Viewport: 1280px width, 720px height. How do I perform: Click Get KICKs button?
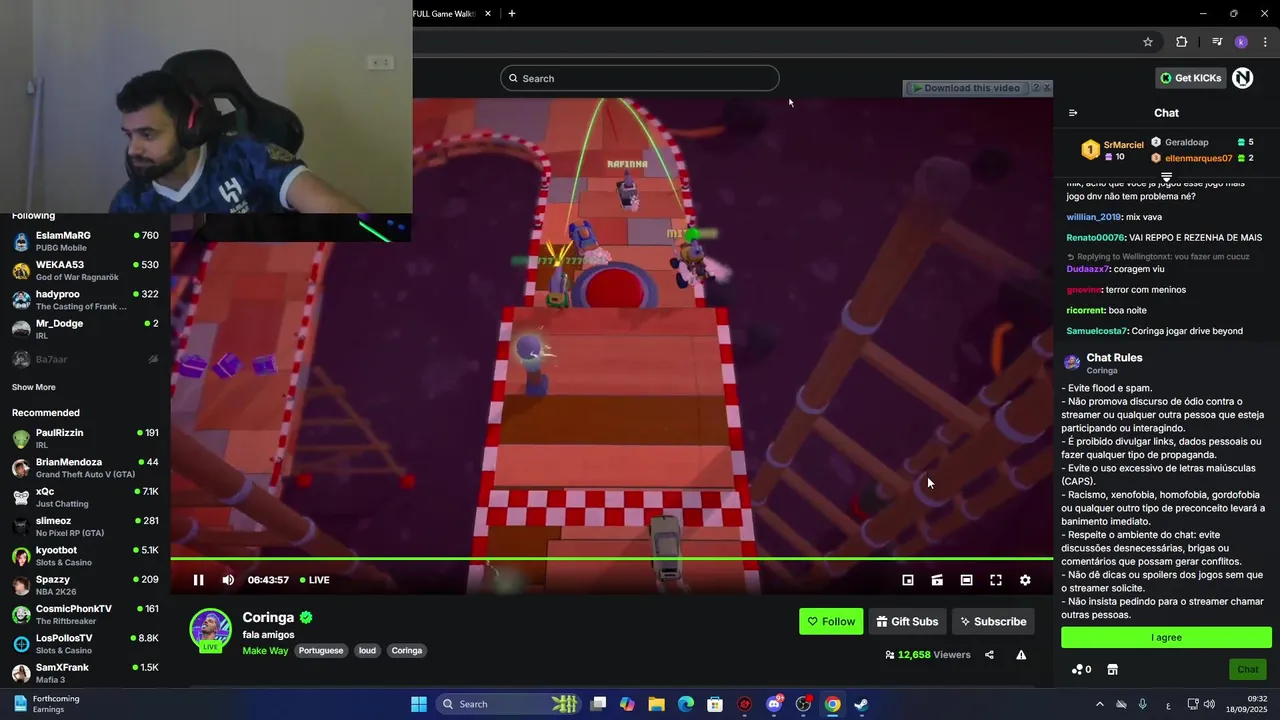tap(1190, 78)
